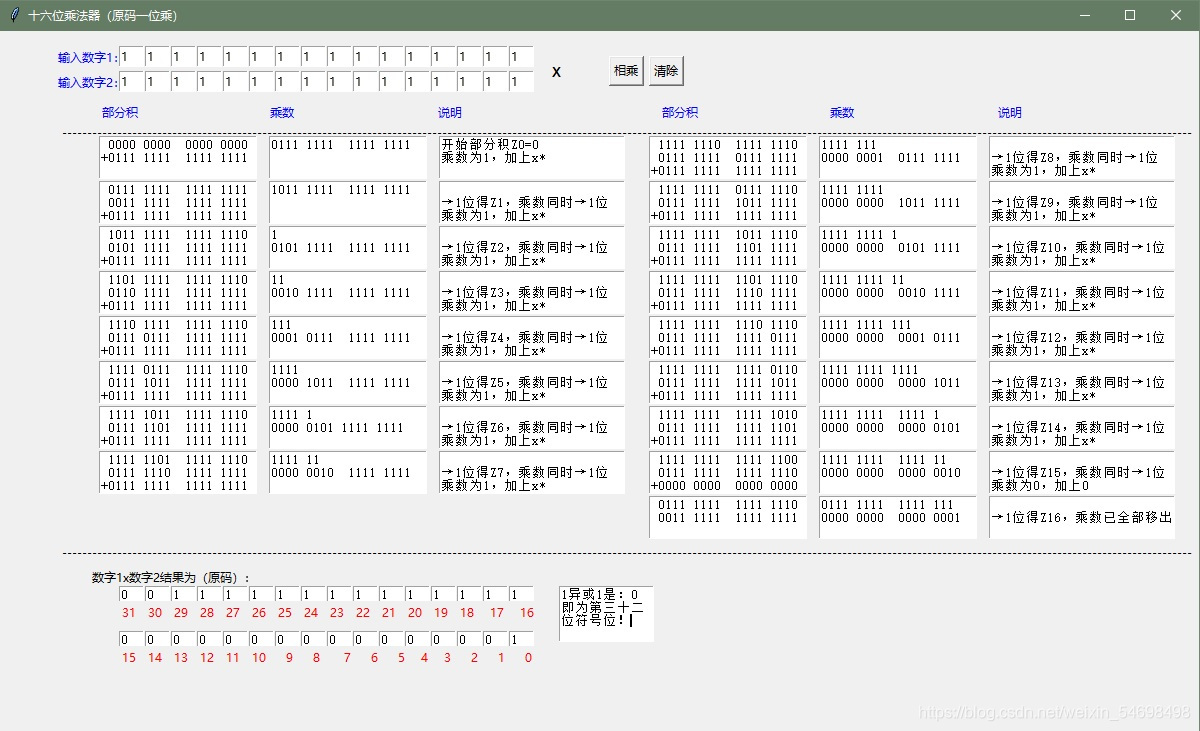
Task: Click the right column 乘数 header
Action: coord(842,113)
